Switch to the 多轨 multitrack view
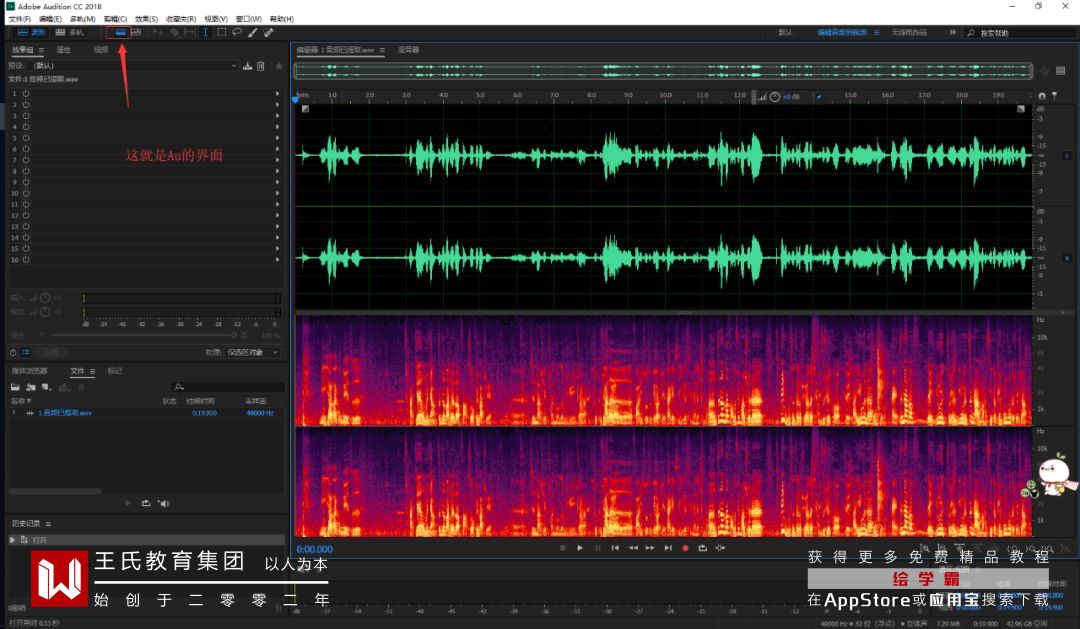This screenshot has height=629, width=1080. click(x=70, y=32)
